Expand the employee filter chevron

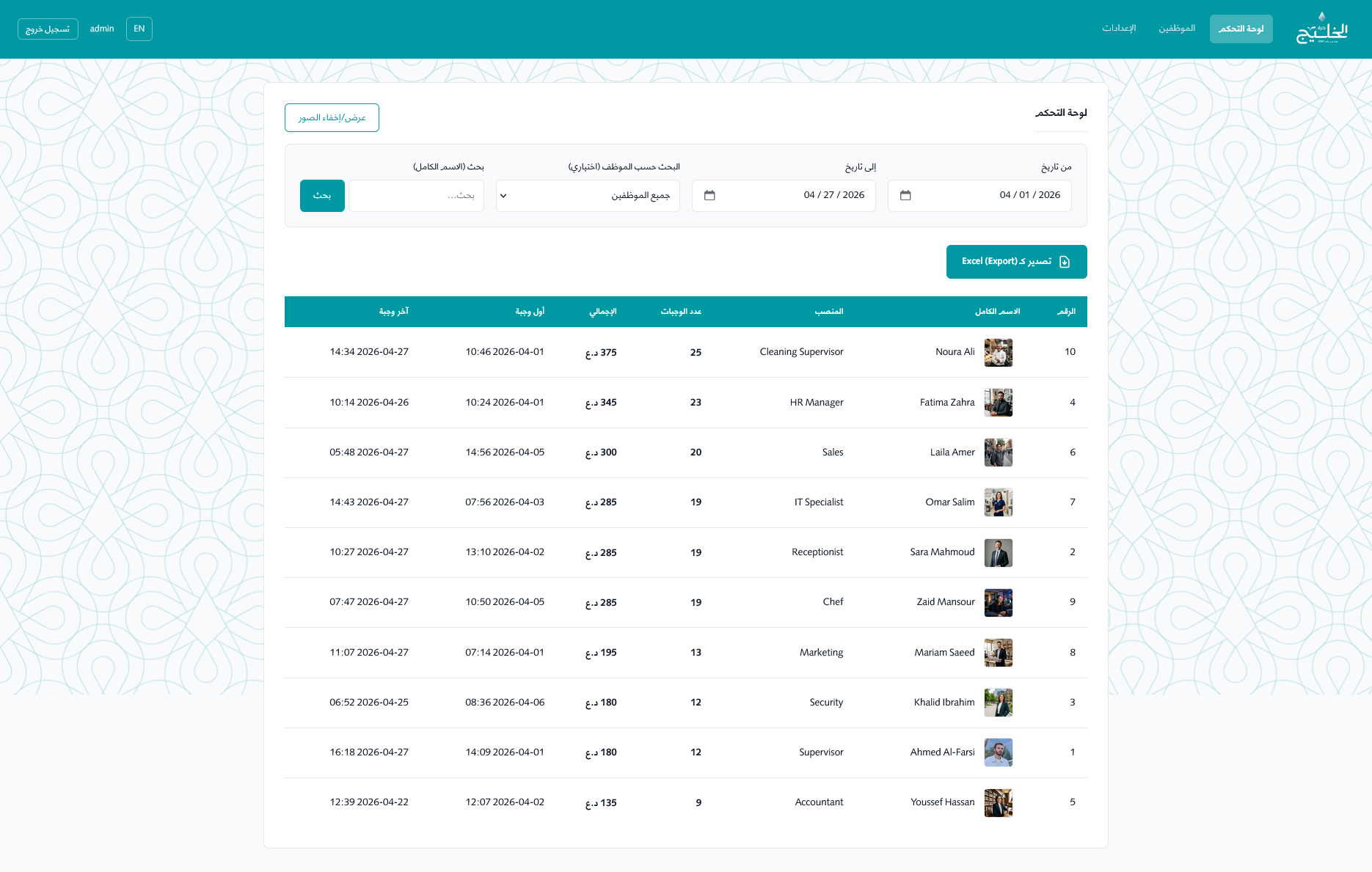pyautogui.click(x=503, y=195)
